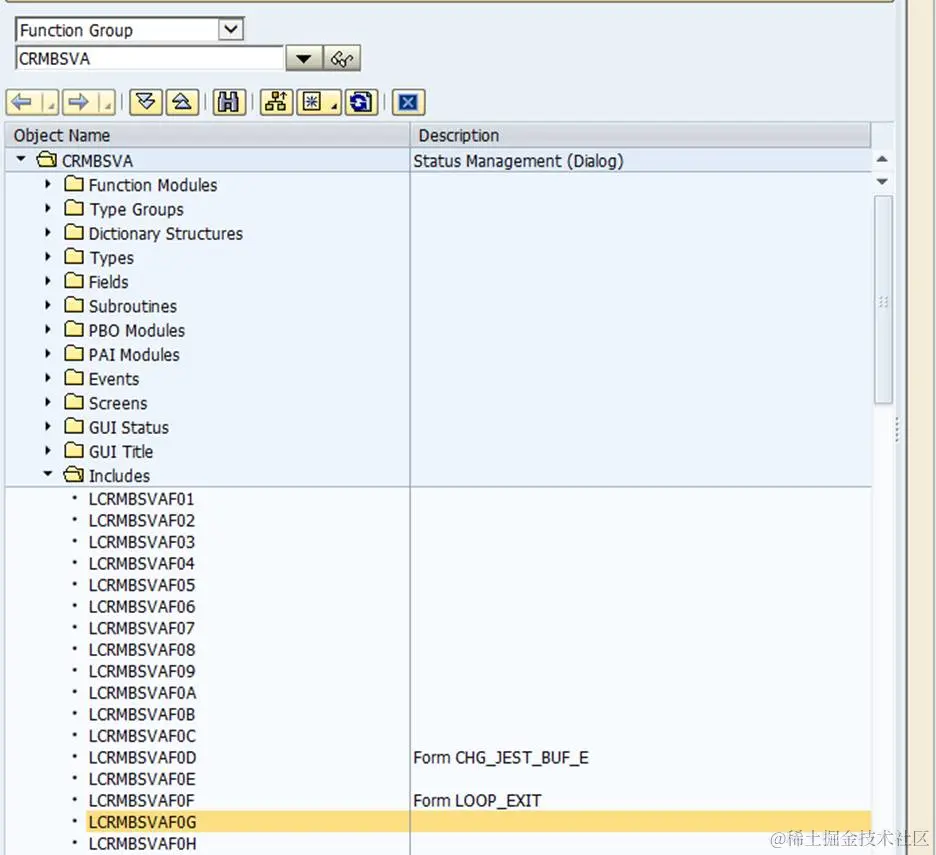Select the open Includes folder icon

74,475
